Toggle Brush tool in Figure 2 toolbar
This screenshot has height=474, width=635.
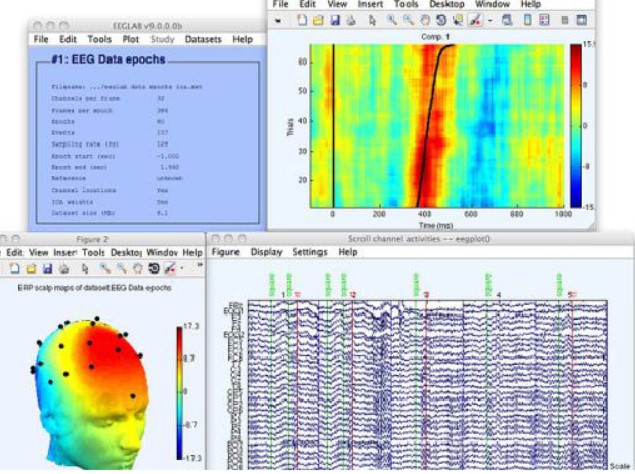[x=170, y=268]
